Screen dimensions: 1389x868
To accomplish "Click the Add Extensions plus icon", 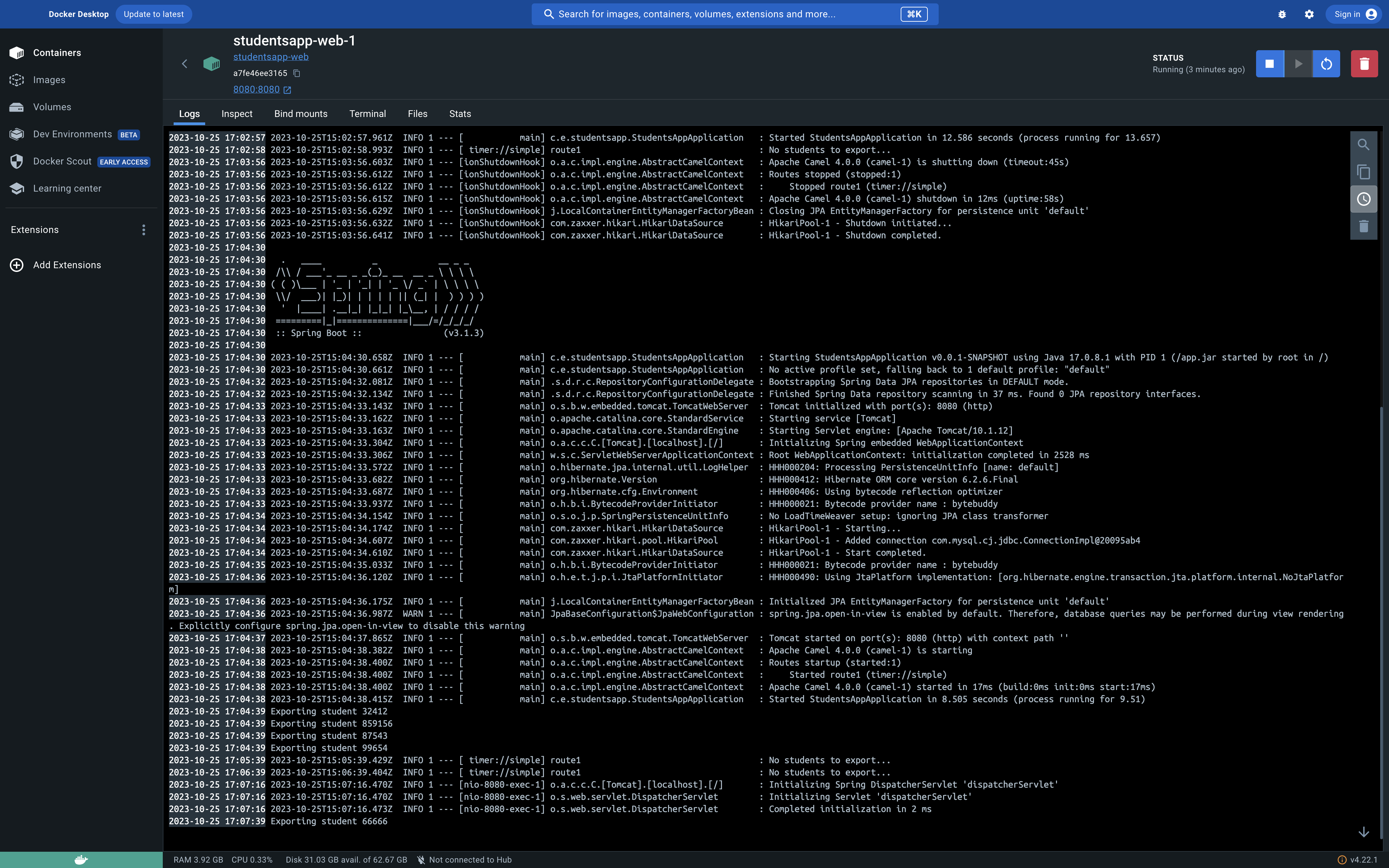I will click(x=17, y=265).
